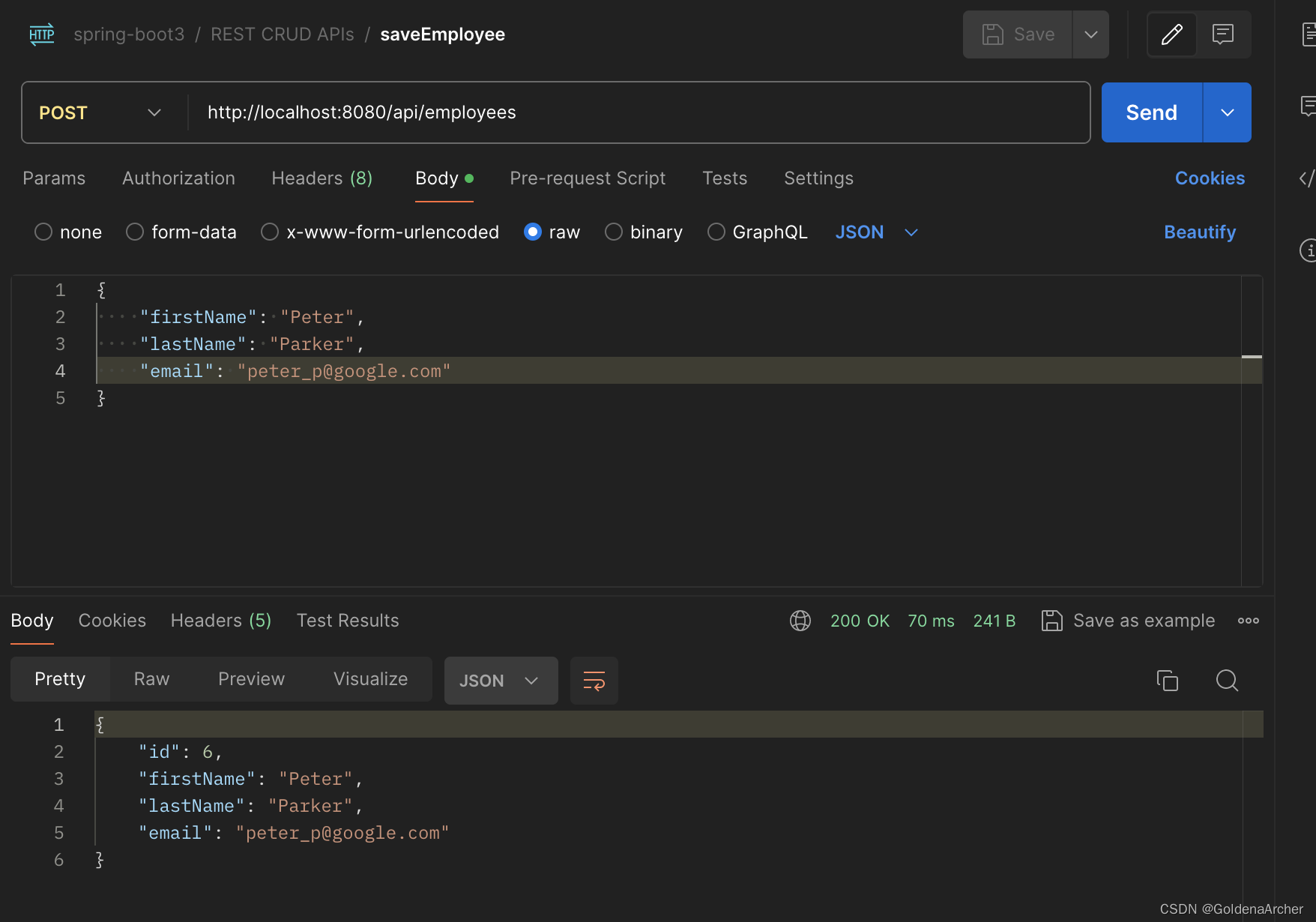
Task: Switch to the Params tab
Action: [54, 178]
